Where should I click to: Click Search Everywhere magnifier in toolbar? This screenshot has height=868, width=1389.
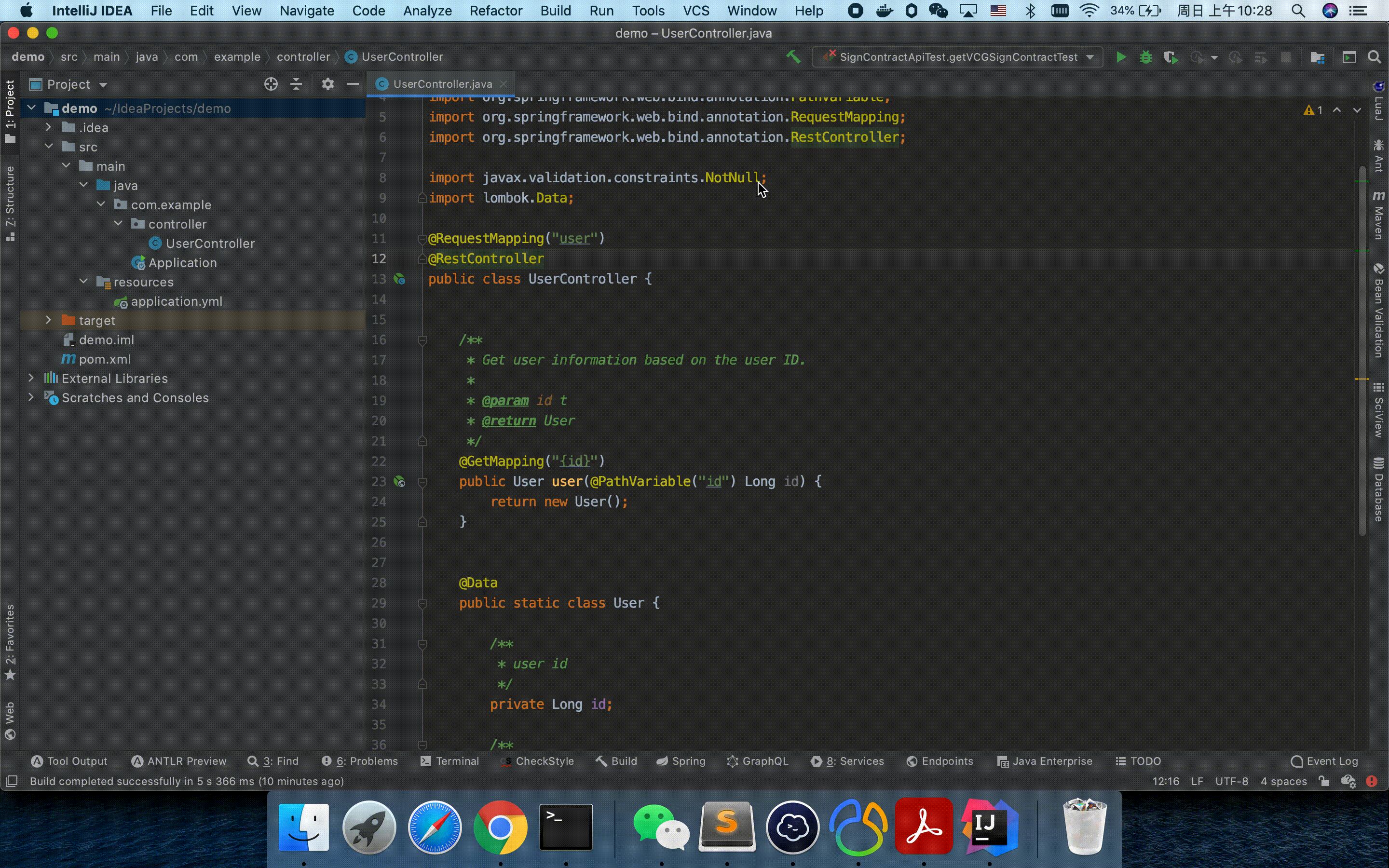(x=1374, y=57)
